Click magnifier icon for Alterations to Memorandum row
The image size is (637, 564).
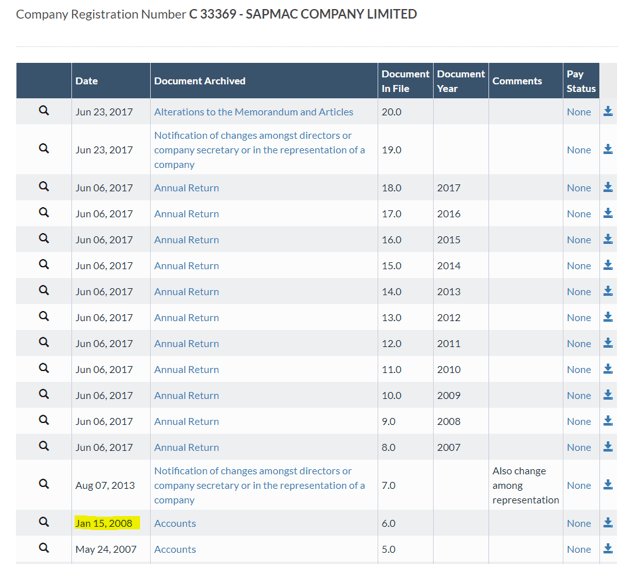(x=44, y=112)
